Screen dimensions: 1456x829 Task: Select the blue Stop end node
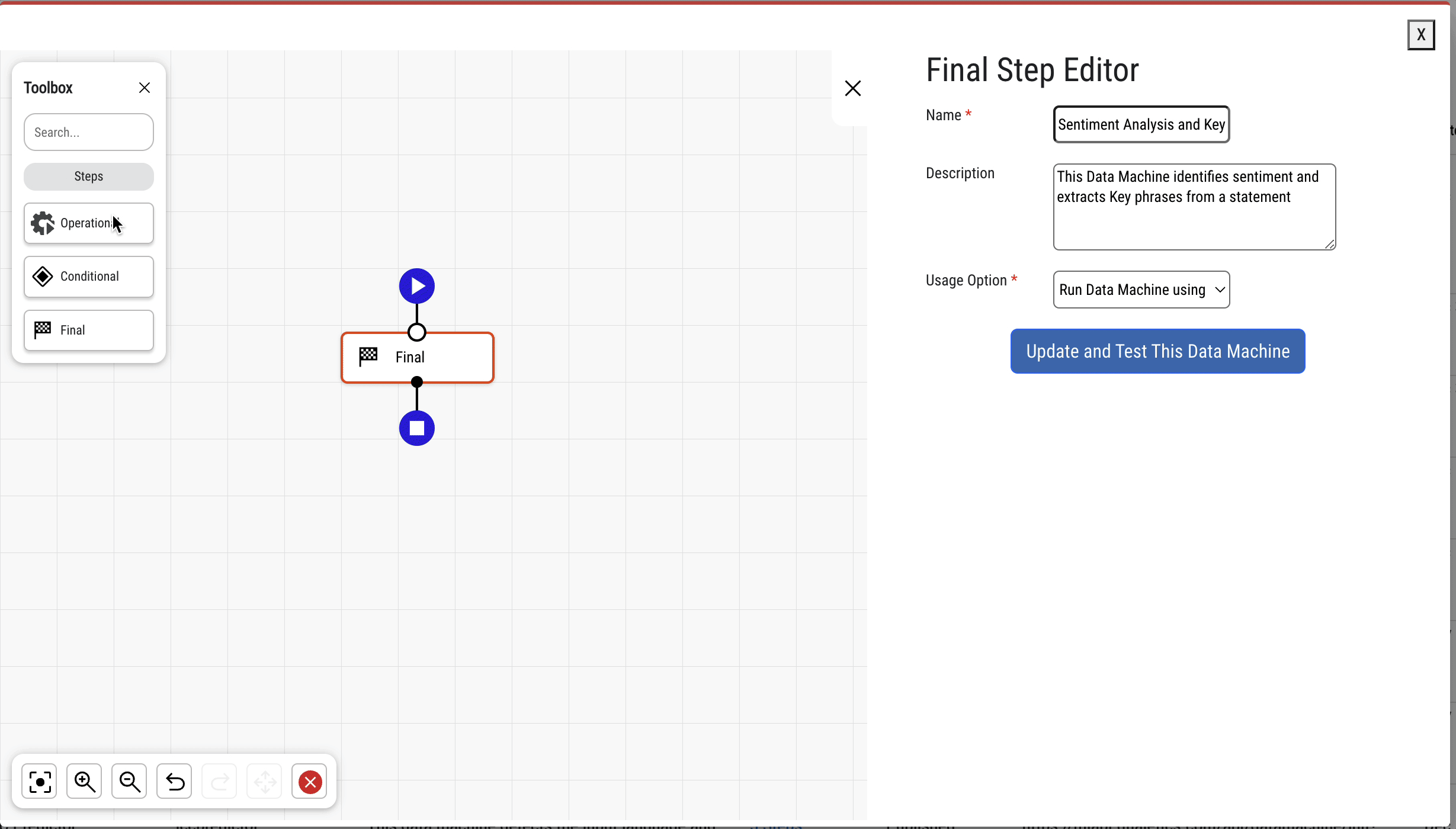[x=417, y=428]
